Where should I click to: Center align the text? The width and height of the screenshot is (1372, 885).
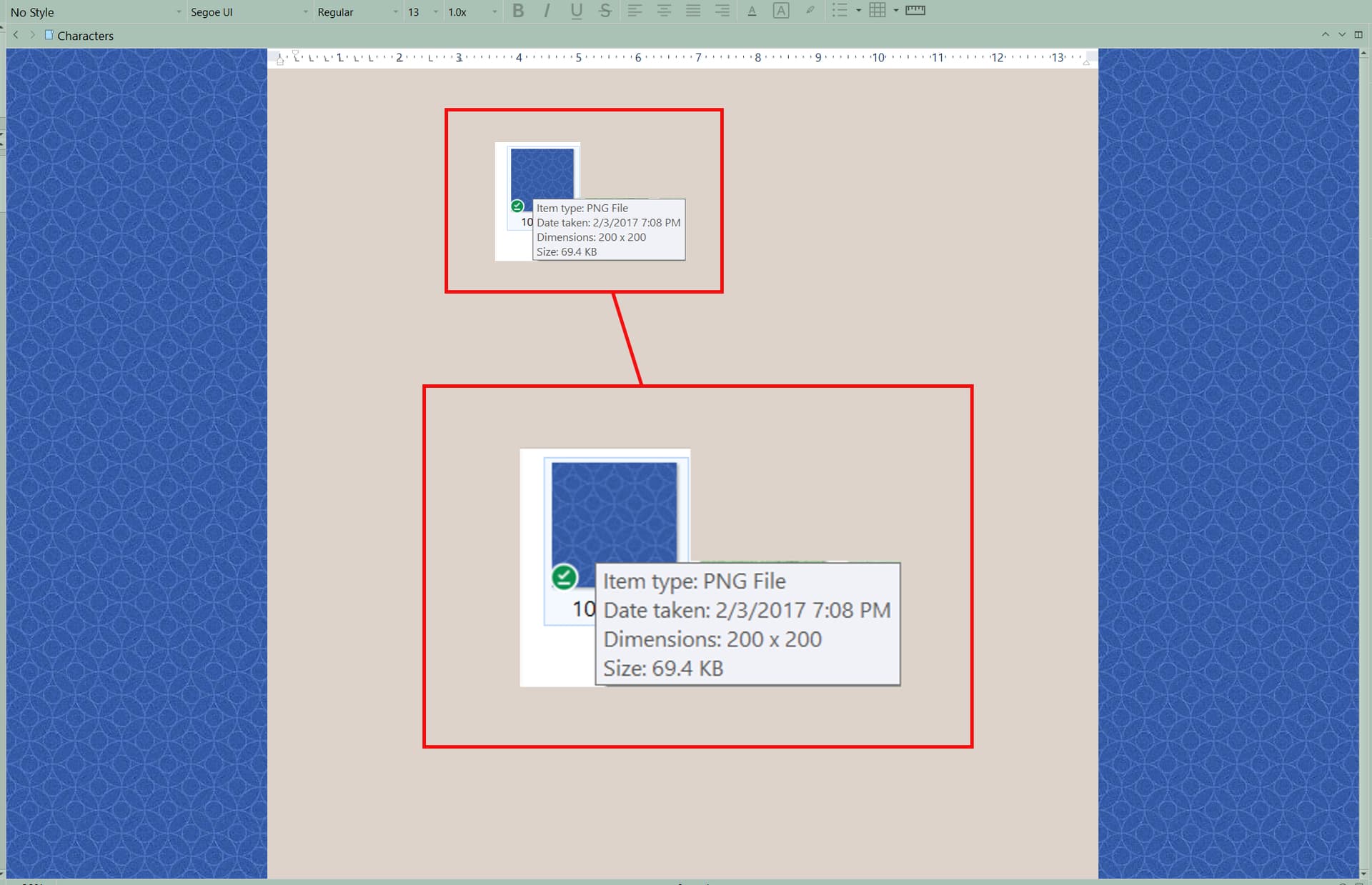664,11
